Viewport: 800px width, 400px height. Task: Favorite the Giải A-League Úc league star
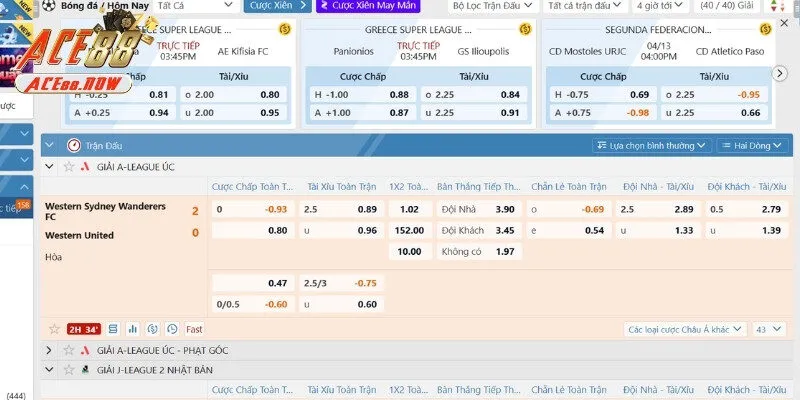(x=69, y=166)
